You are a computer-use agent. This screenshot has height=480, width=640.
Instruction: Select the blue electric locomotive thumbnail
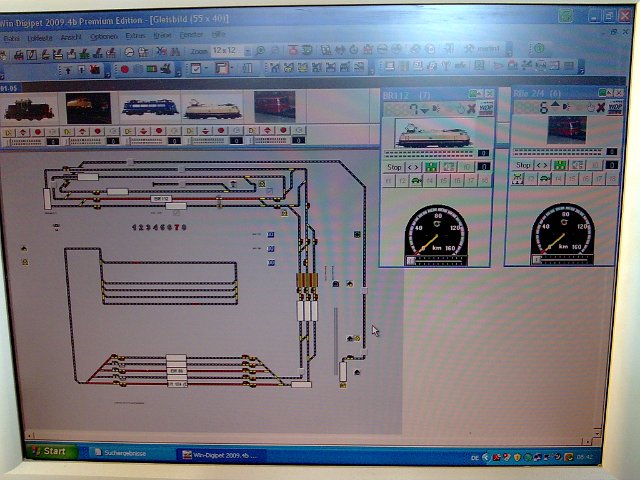150,107
